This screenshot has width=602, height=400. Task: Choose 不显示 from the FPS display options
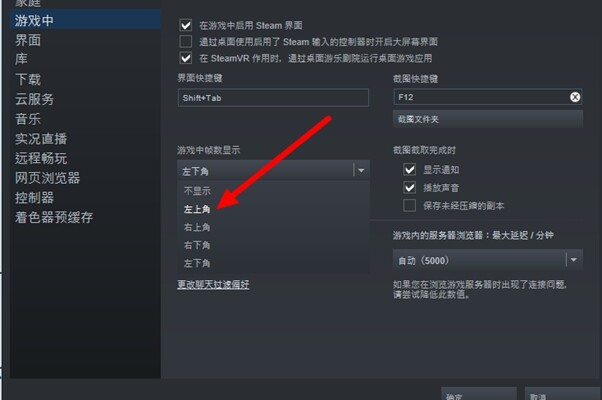click(x=197, y=191)
